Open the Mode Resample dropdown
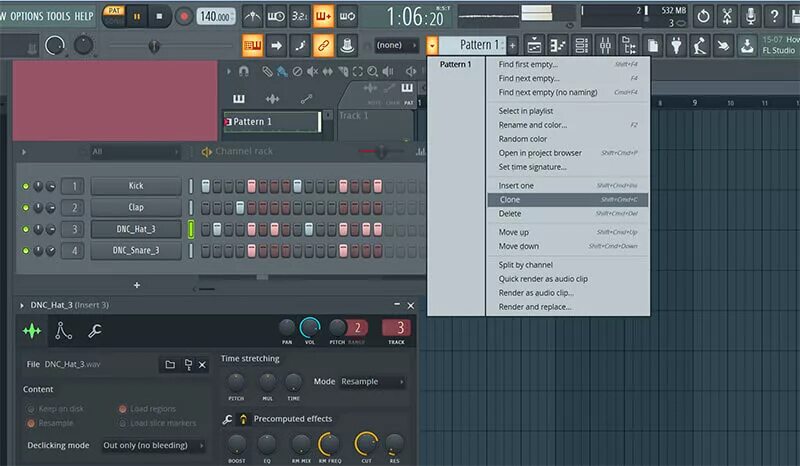 click(373, 382)
